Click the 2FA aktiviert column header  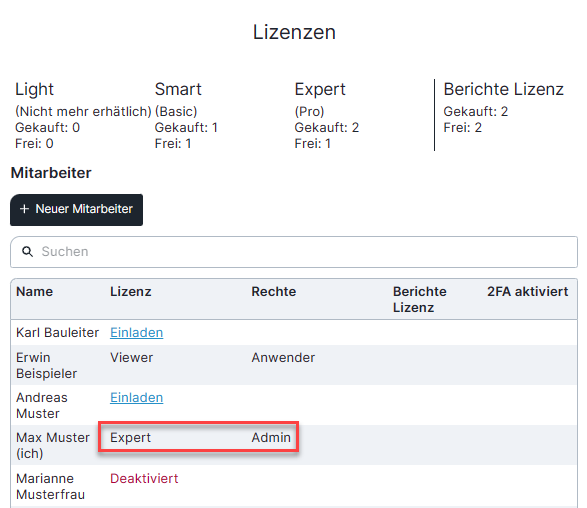coord(527,292)
